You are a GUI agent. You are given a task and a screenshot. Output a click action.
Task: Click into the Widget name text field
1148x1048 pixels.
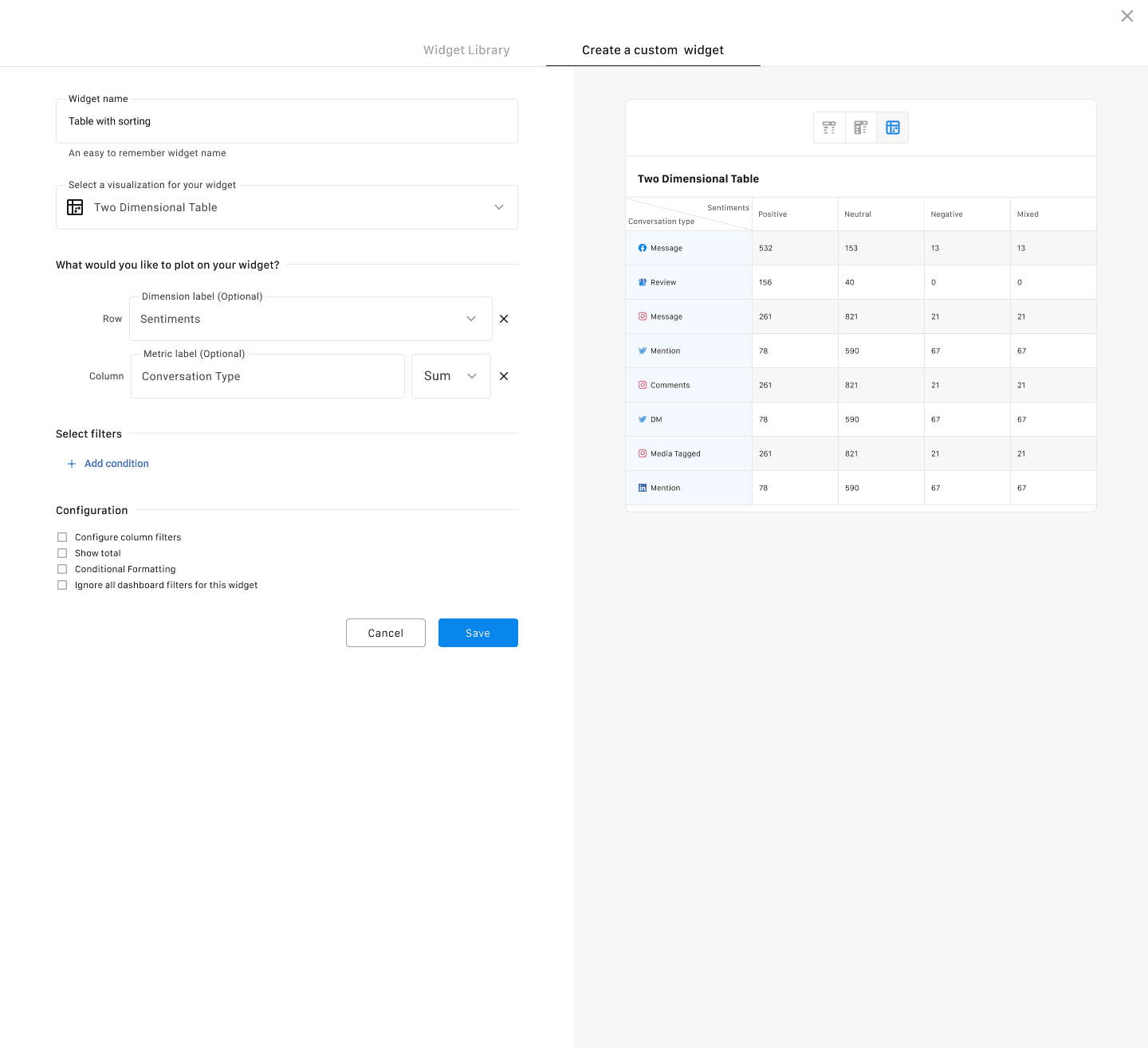[287, 121]
